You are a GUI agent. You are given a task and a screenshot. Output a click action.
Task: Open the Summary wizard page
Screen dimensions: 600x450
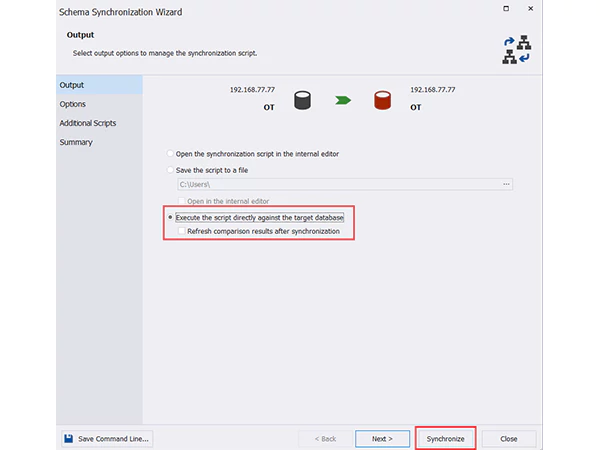point(99,142)
